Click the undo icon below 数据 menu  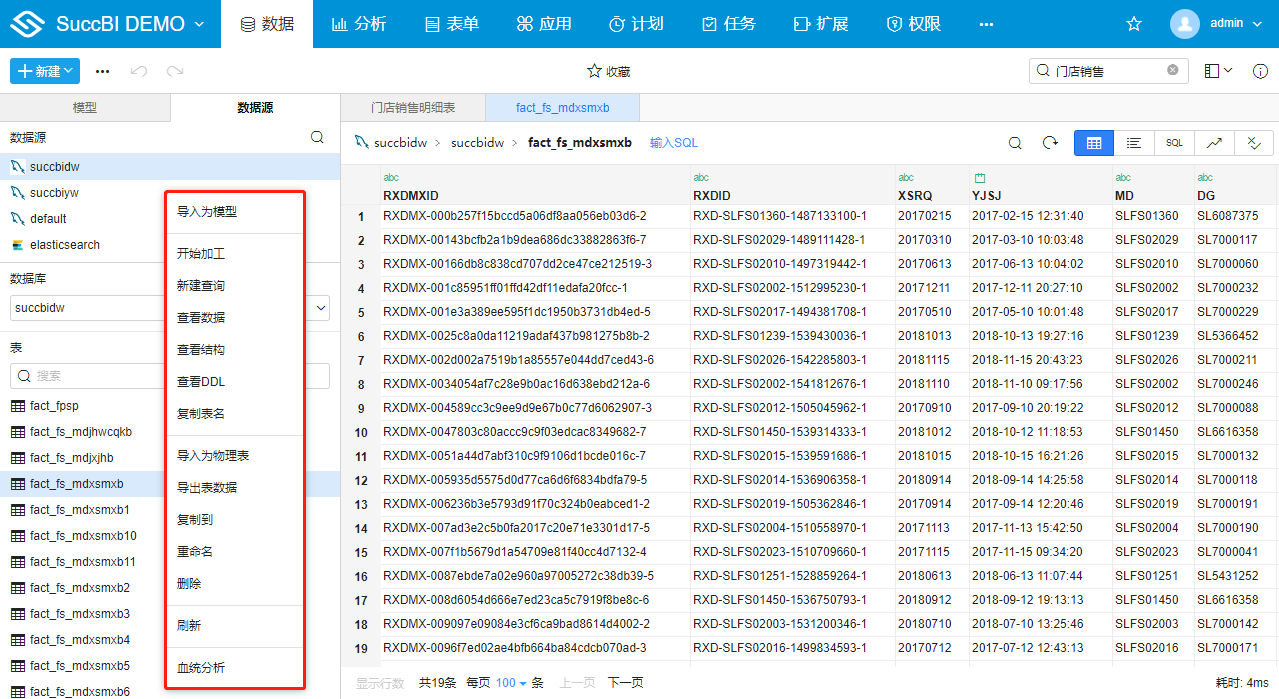coord(140,71)
